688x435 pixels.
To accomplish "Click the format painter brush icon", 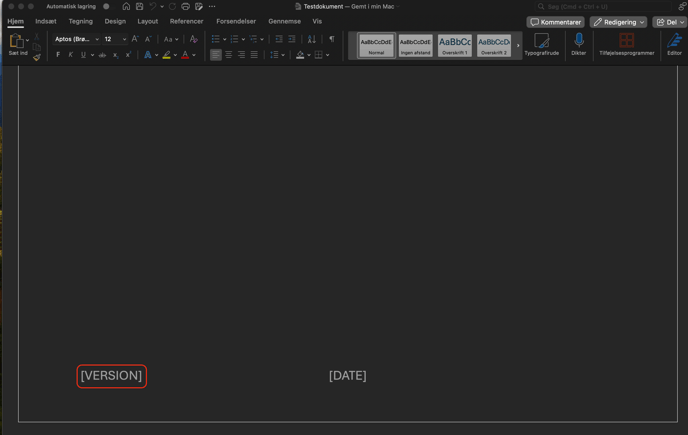I will pos(37,57).
